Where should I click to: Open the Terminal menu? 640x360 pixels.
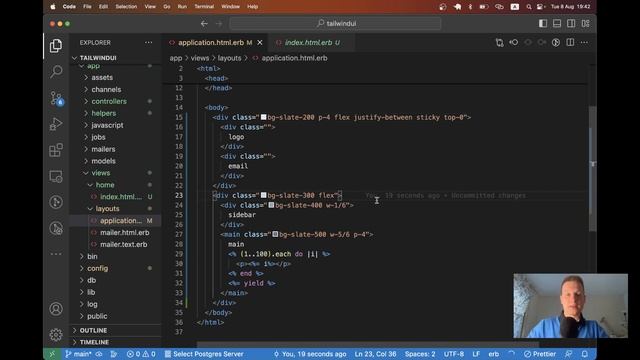tap(204, 7)
